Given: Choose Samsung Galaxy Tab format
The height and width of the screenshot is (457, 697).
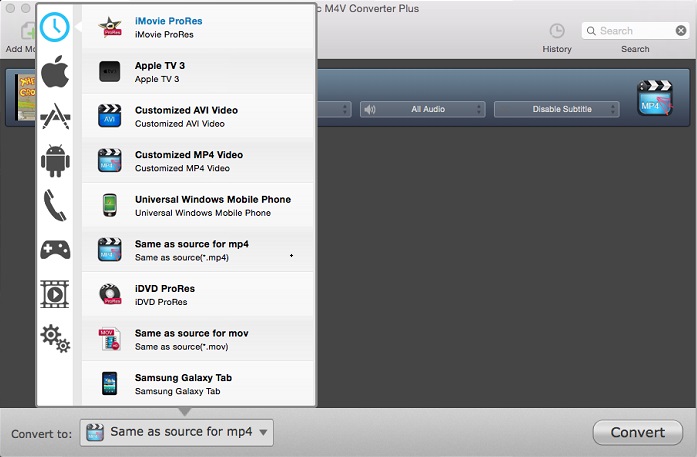Looking at the screenshot, I should click(x=198, y=383).
